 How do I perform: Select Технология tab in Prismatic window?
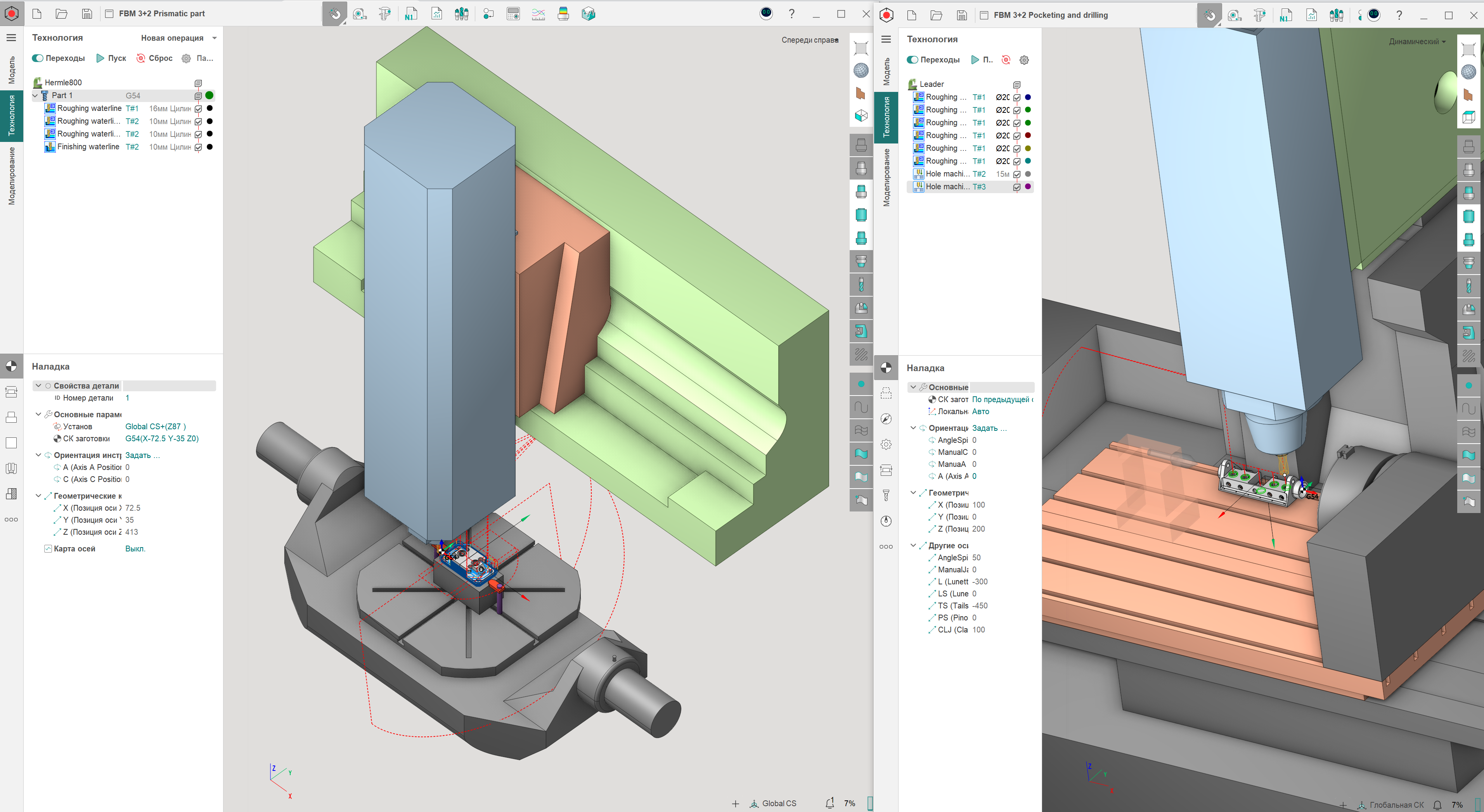click(12, 116)
